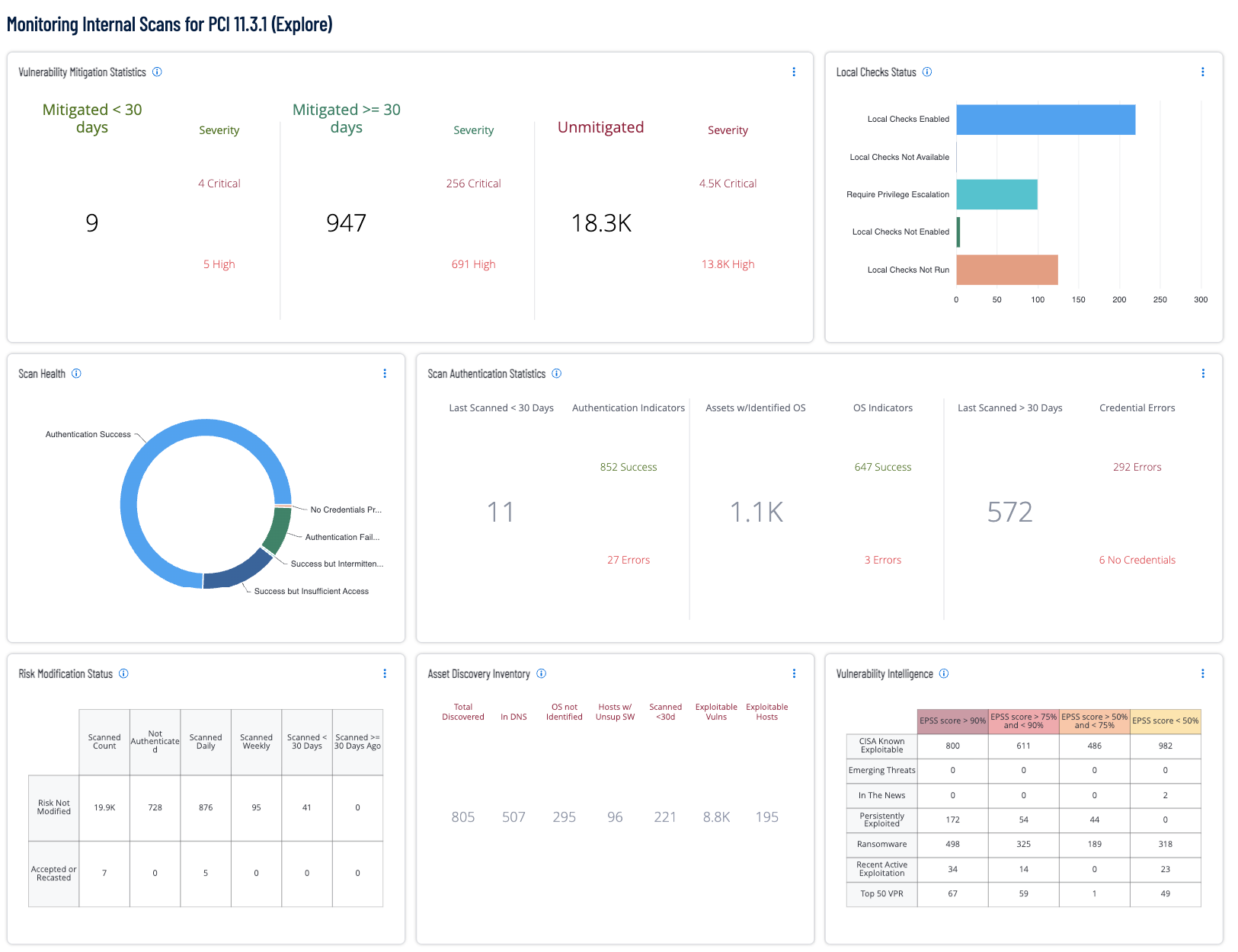Image resolution: width=1238 pixels, height=952 pixels.
Task: Show Scan Health info tooltip icon
Action: click(x=76, y=374)
